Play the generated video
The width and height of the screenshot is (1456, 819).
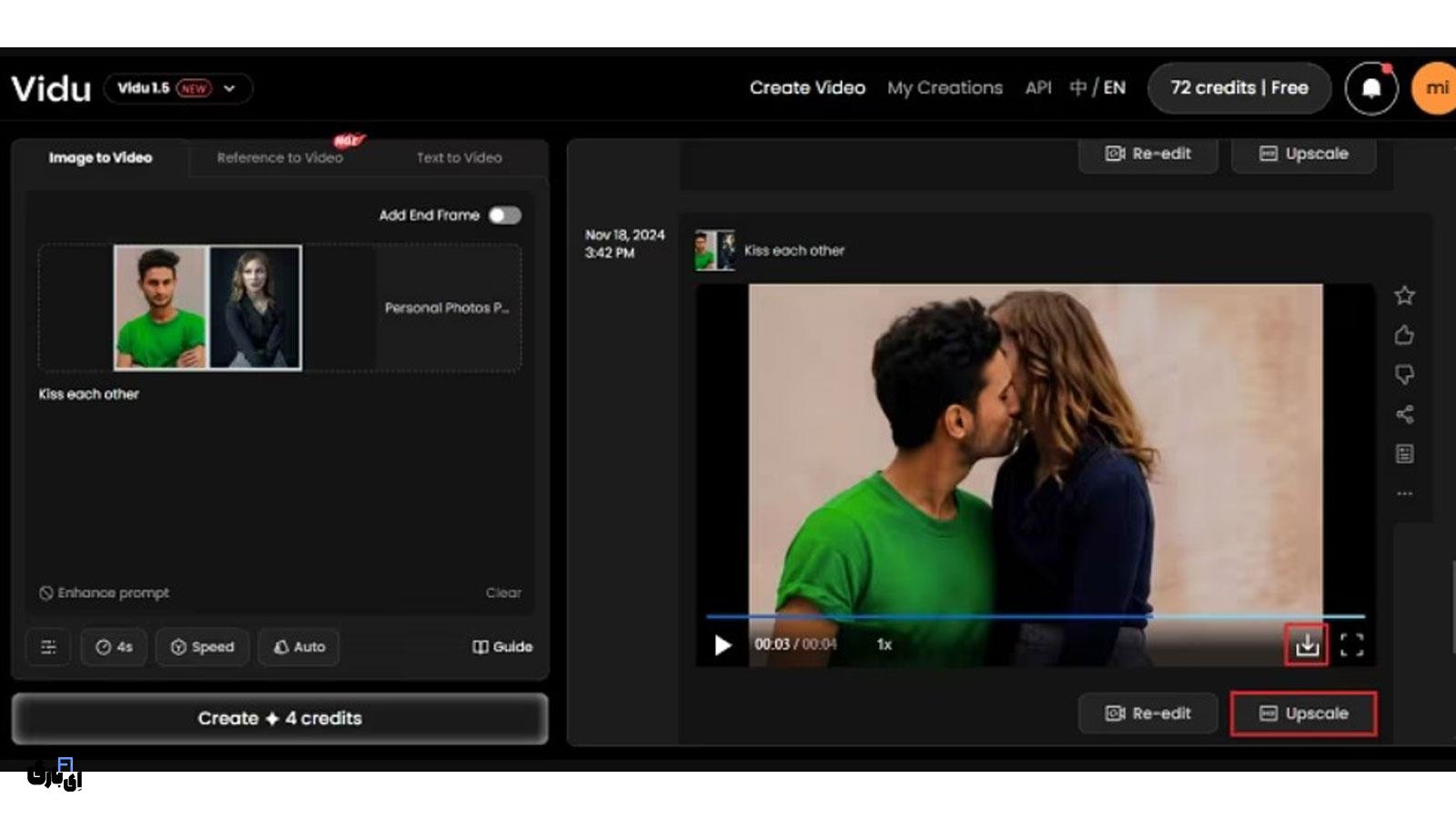click(723, 645)
